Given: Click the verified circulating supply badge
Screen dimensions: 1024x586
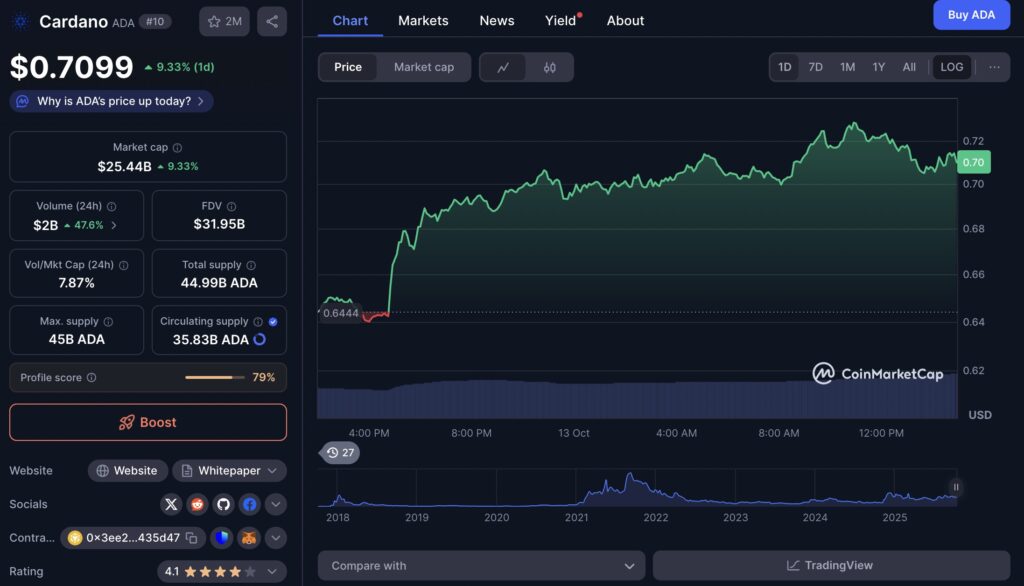Looking at the screenshot, I should (273, 321).
